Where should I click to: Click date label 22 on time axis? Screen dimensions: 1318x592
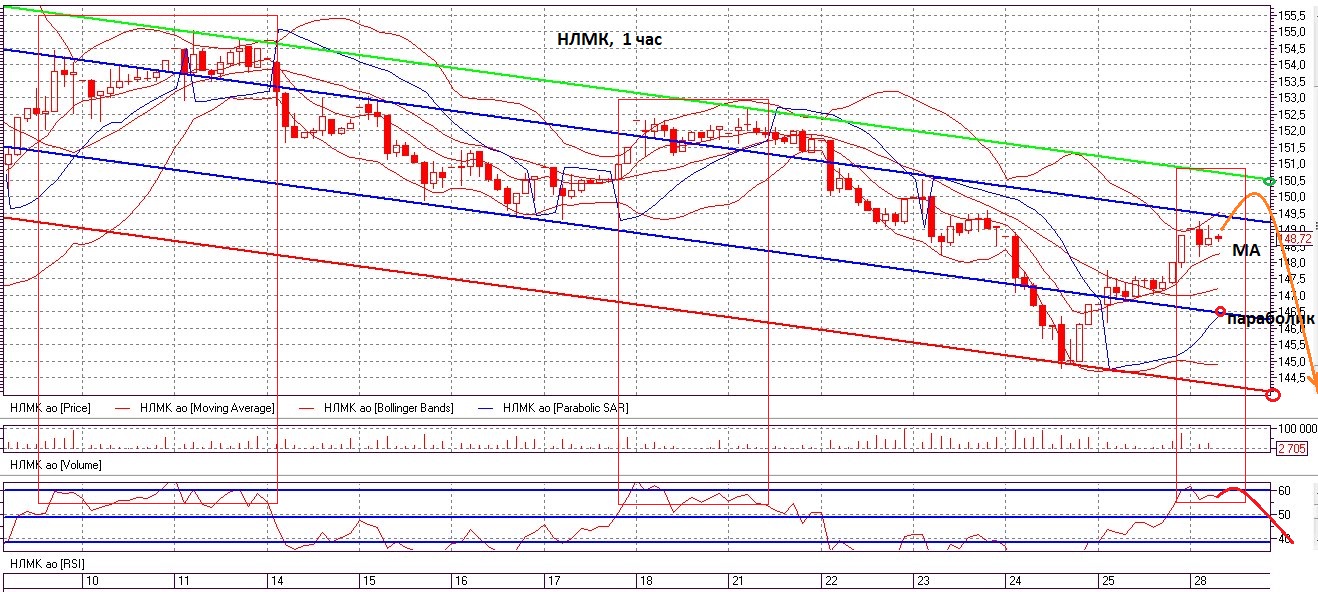point(830,580)
